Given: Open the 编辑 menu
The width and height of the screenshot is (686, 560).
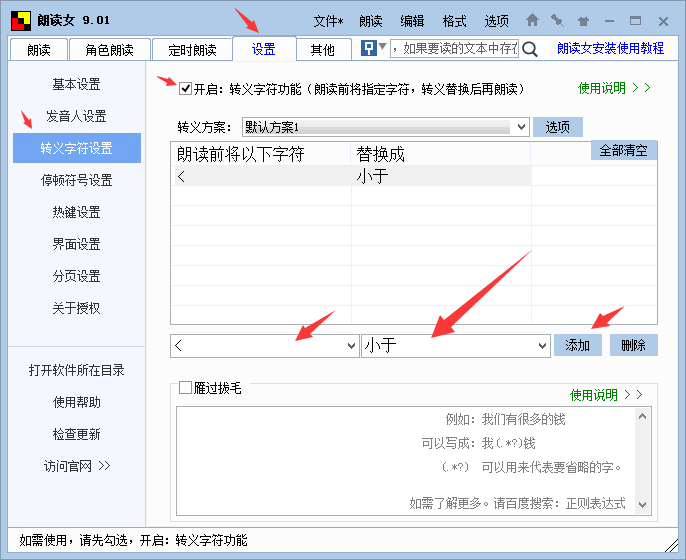Looking at the screenshot, I should (x=412, y=21).
